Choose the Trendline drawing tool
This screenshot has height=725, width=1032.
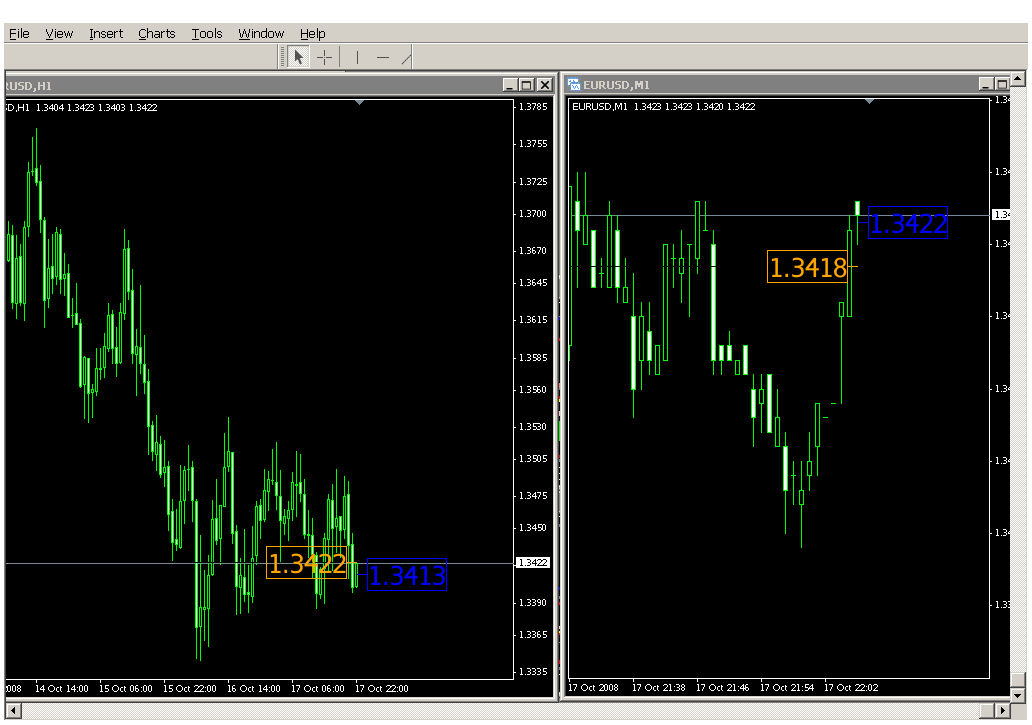coord(406,57)
